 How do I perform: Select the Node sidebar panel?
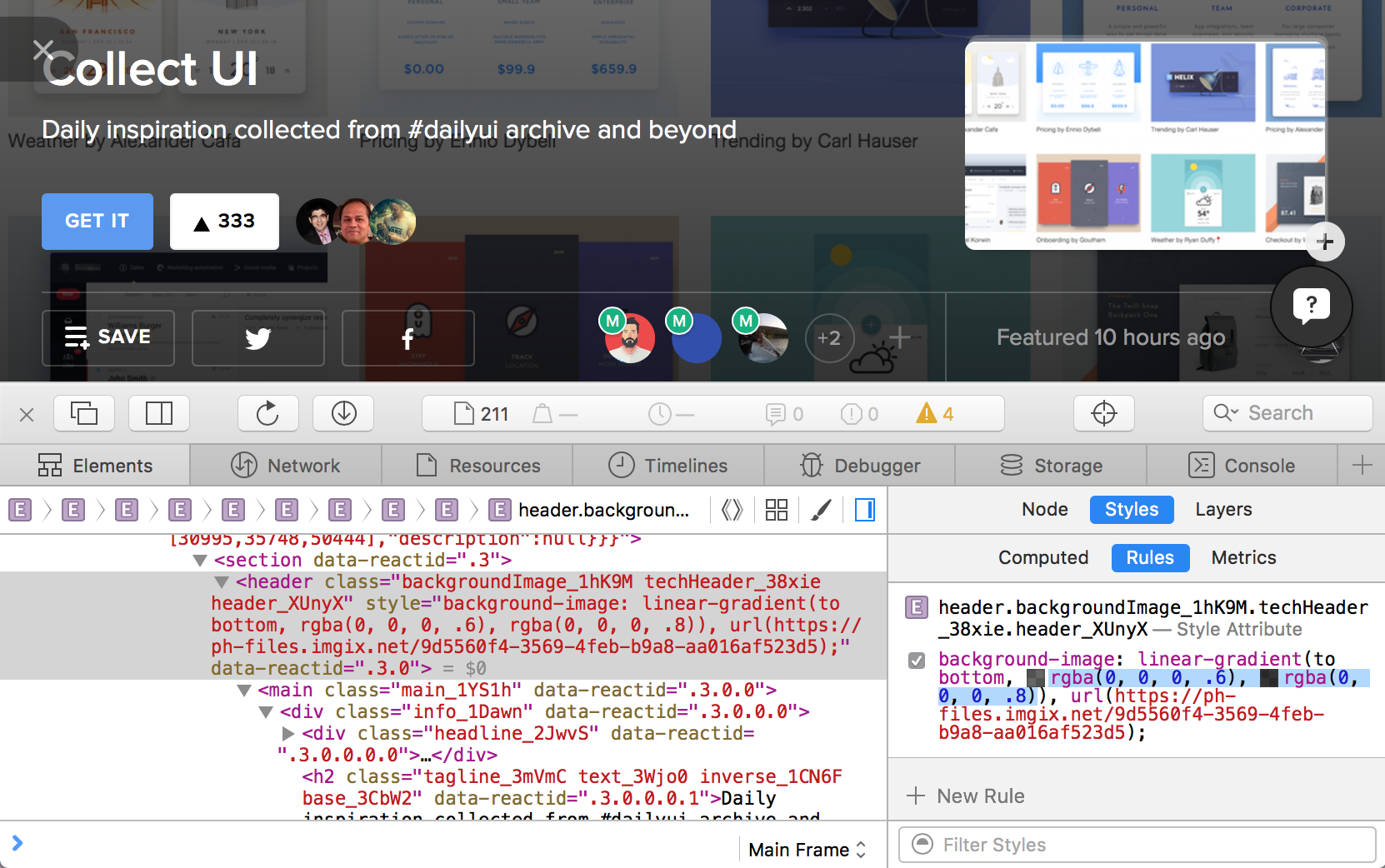1045,510
